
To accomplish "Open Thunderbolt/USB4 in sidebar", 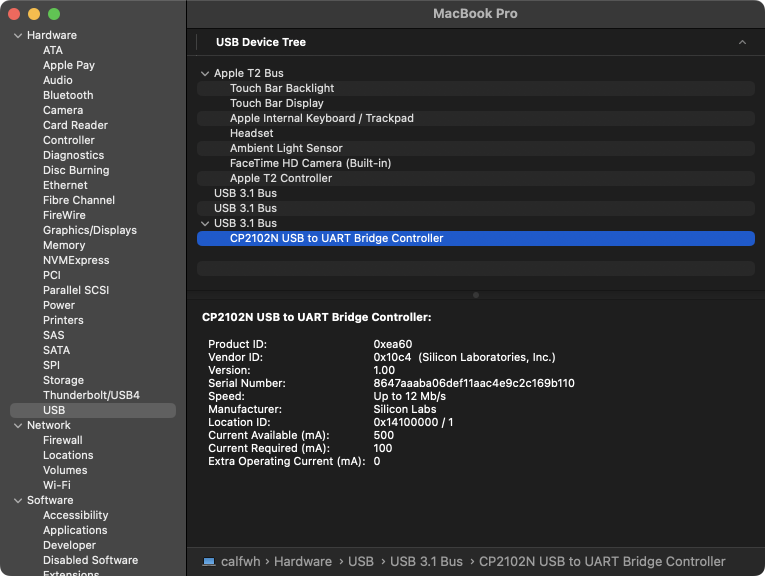I will (x=91, y=396).
